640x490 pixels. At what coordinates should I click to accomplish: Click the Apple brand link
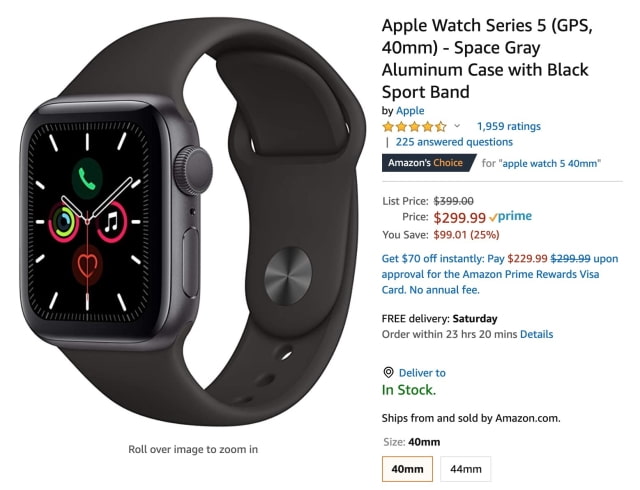point(410,111)
